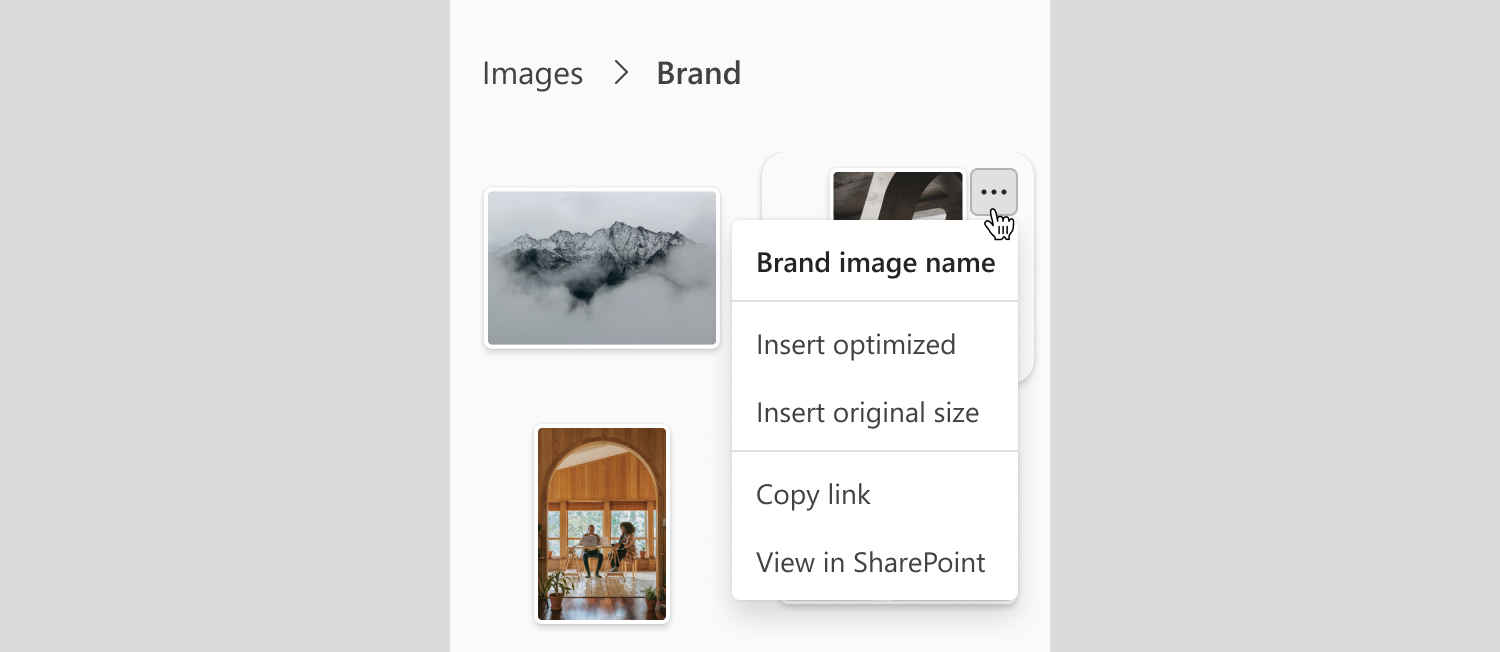The width and height of the screenshot is (1500, 652).
Task: Insert the image at optimized size
Action: pos(855,345)
